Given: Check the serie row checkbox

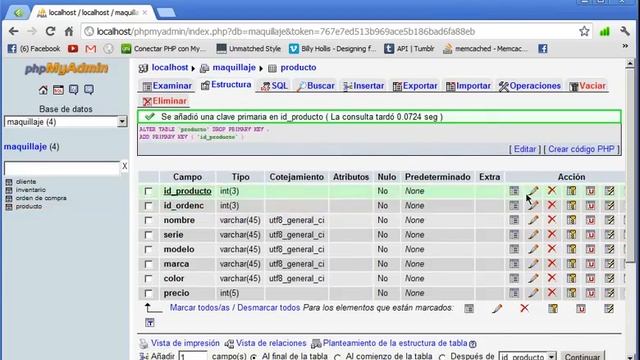Looking at the screenshot, I should coord(148,235).
